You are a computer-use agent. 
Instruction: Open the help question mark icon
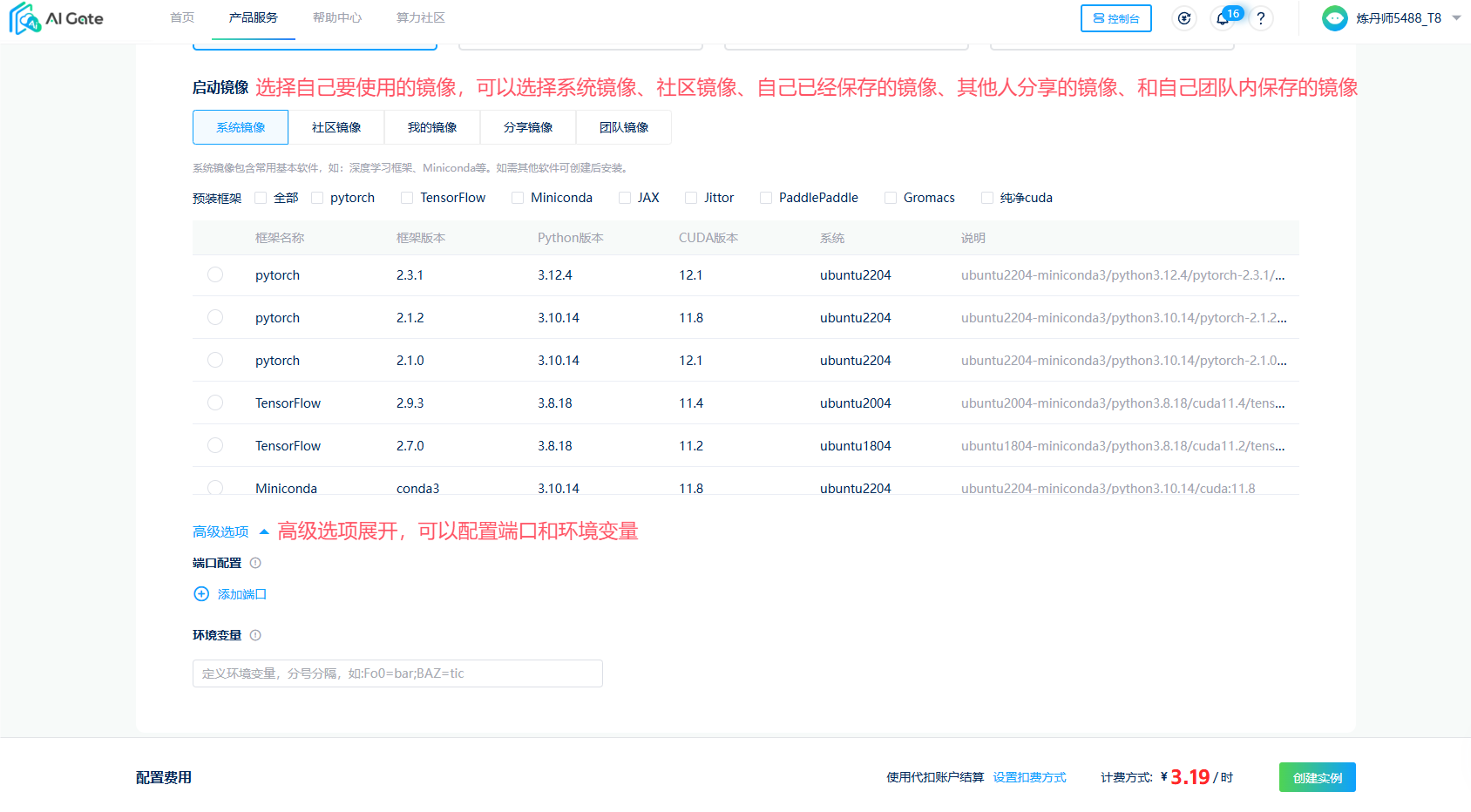pos(1260,18)
